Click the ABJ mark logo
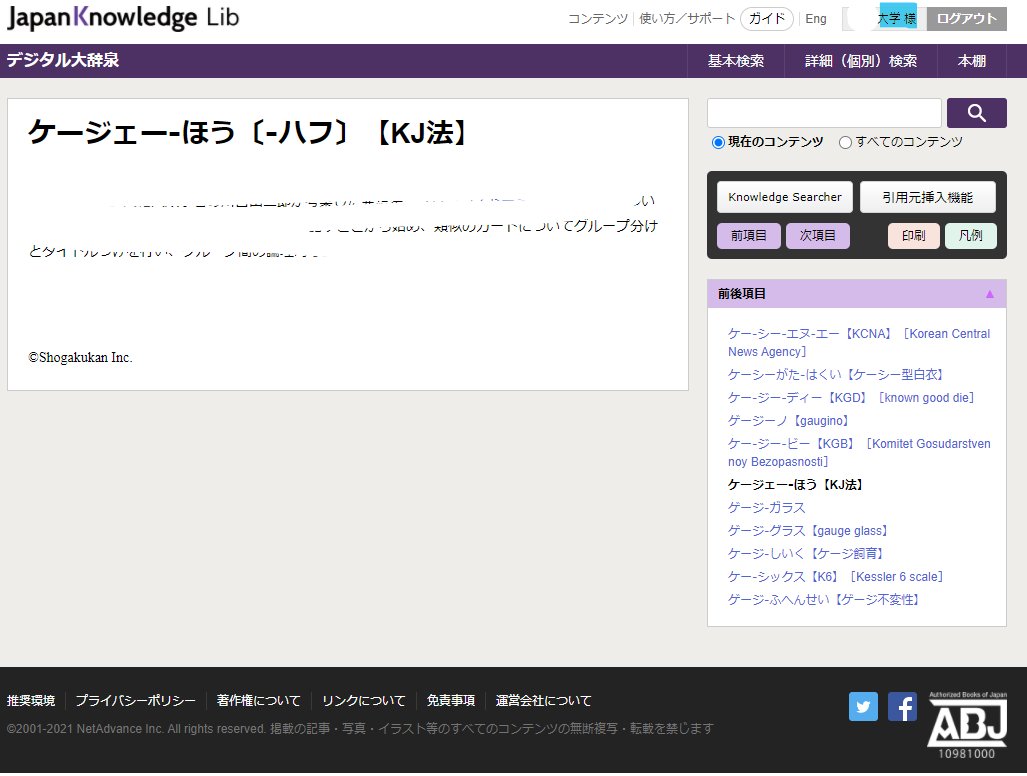 966,722
